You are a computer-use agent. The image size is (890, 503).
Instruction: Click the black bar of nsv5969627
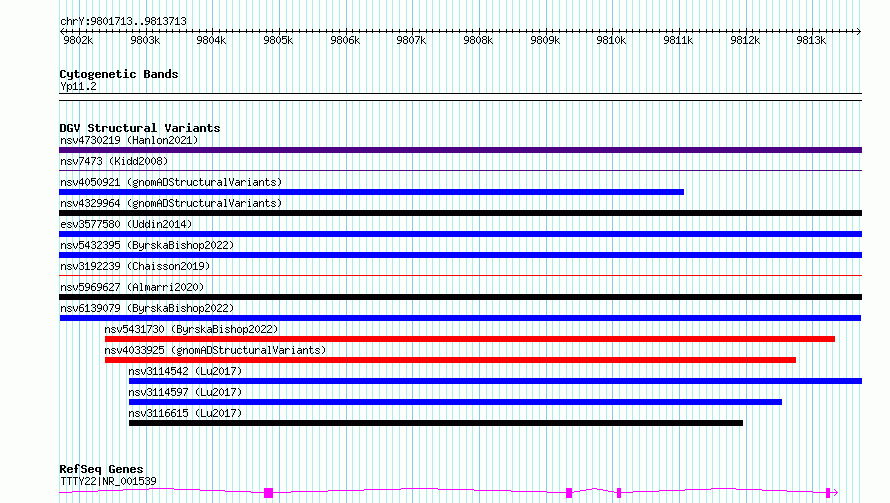pos(460,297)
